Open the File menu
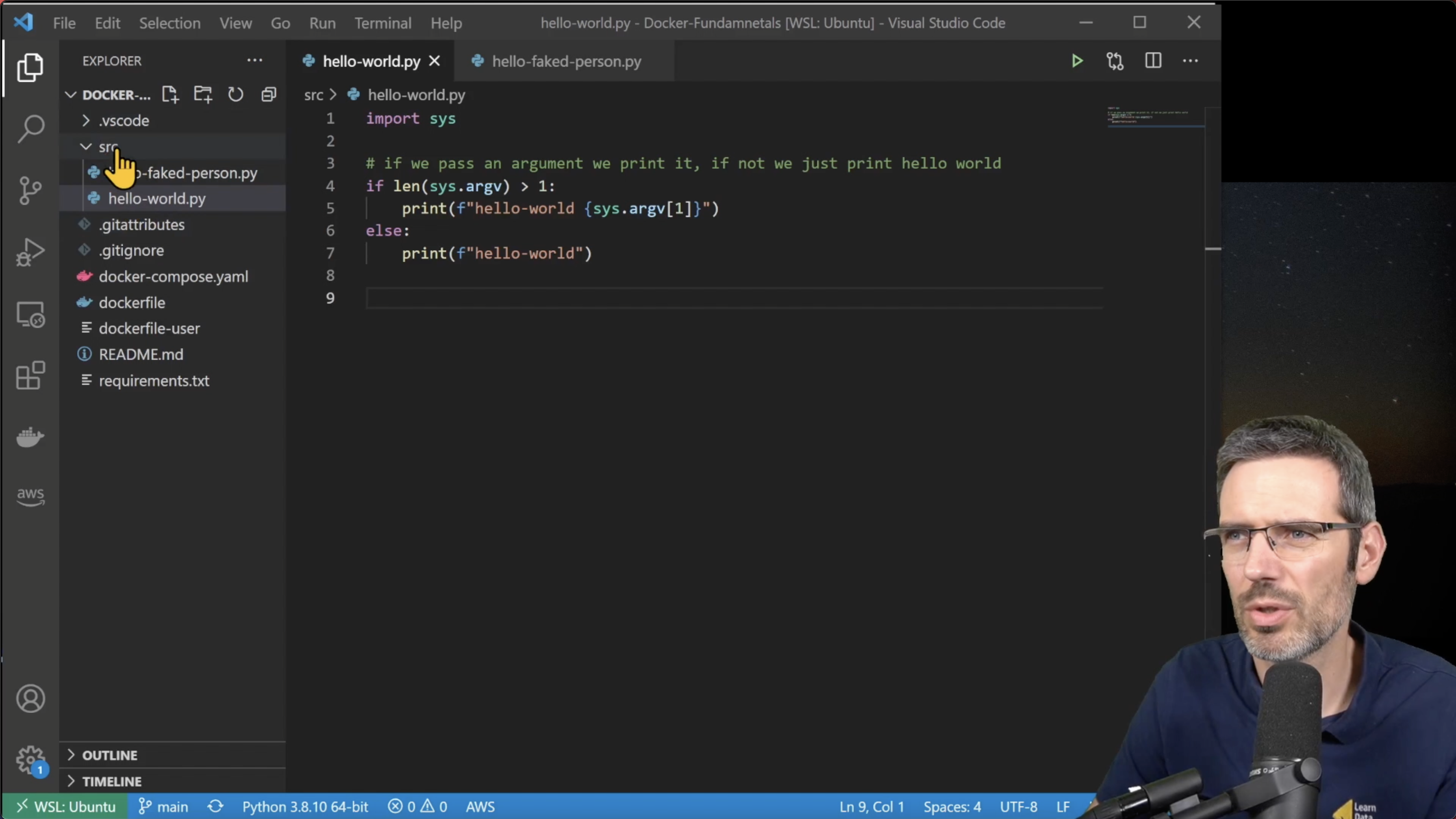This screenshot has height=819, width=1456. [x=64, y=23]
